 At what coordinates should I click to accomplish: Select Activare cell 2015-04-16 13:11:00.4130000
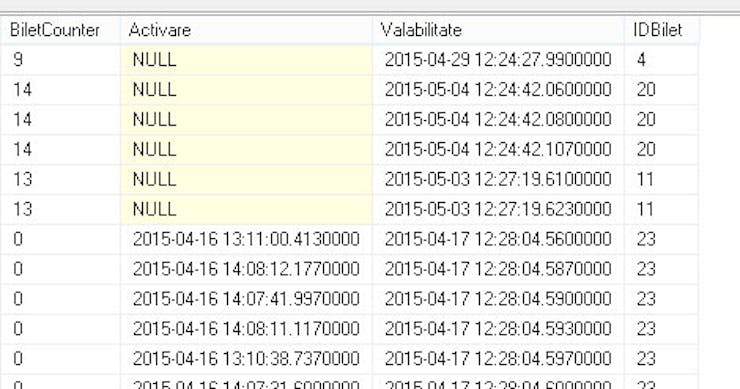tap(246, 239)
